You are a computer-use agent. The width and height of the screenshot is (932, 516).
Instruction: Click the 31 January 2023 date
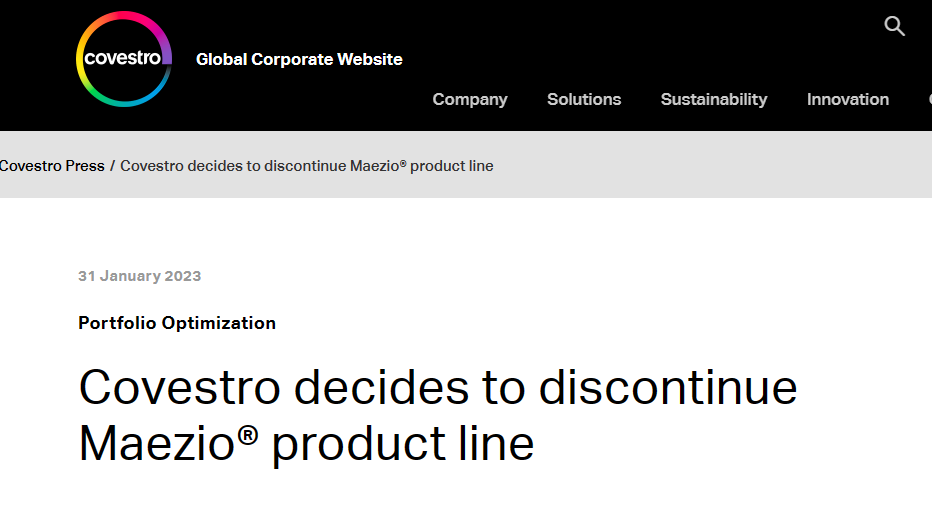(140, 276)
